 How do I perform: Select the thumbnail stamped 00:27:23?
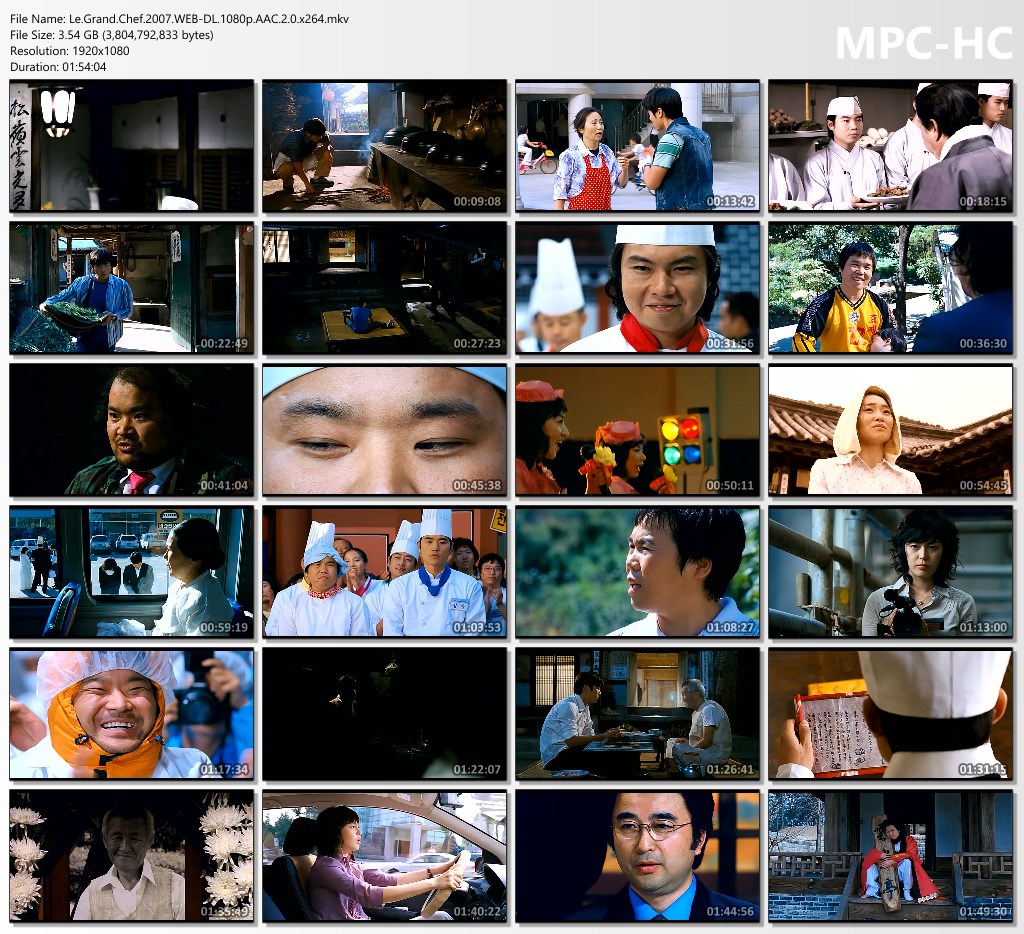coord(385,288)
